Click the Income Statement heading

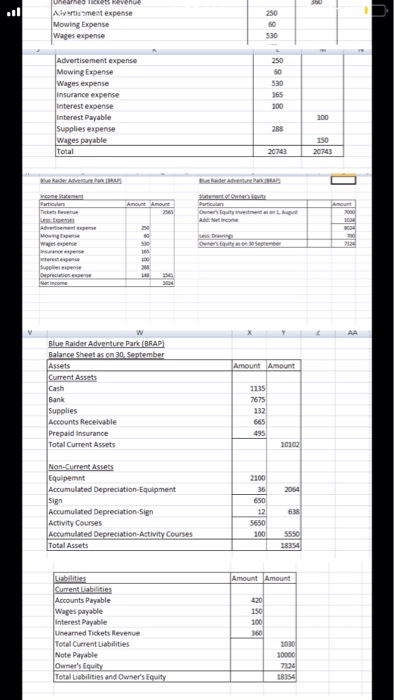coord(62,196)
